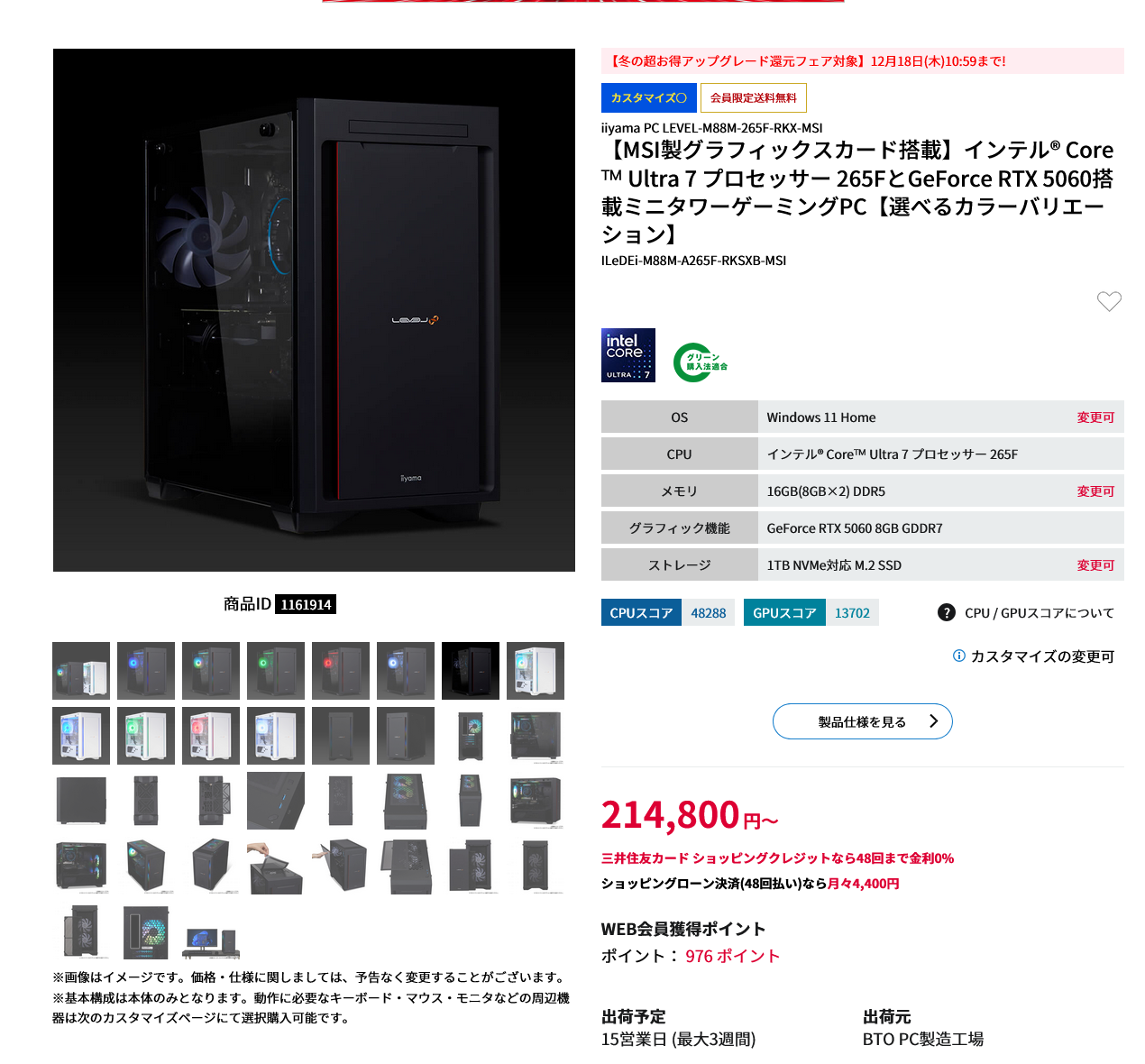The image size is (1145, 1064).
Task: Click the CPUスコア 48288 label
Action: (667, 612)
